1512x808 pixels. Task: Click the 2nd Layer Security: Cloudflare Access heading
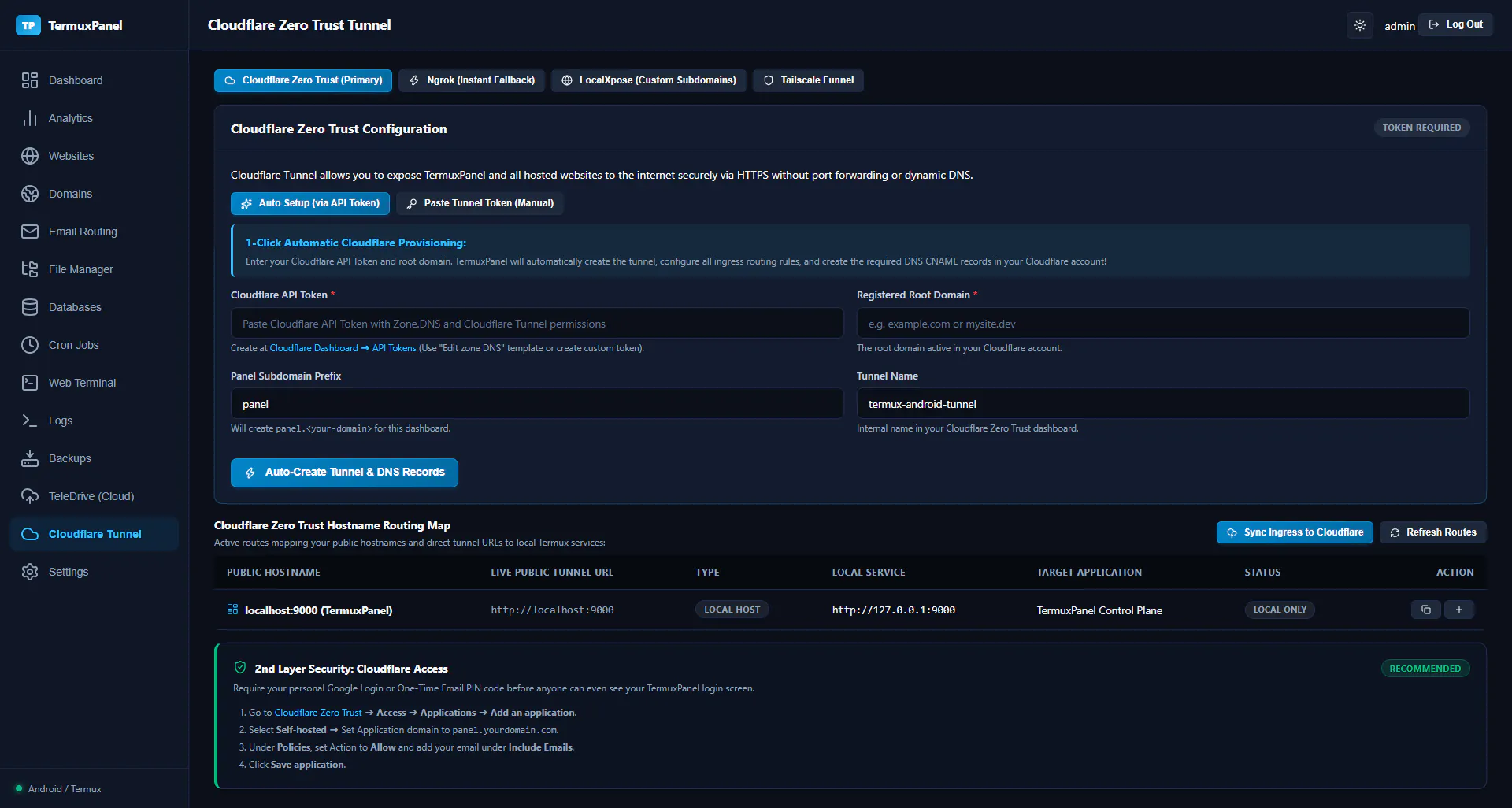coord(351,669)
